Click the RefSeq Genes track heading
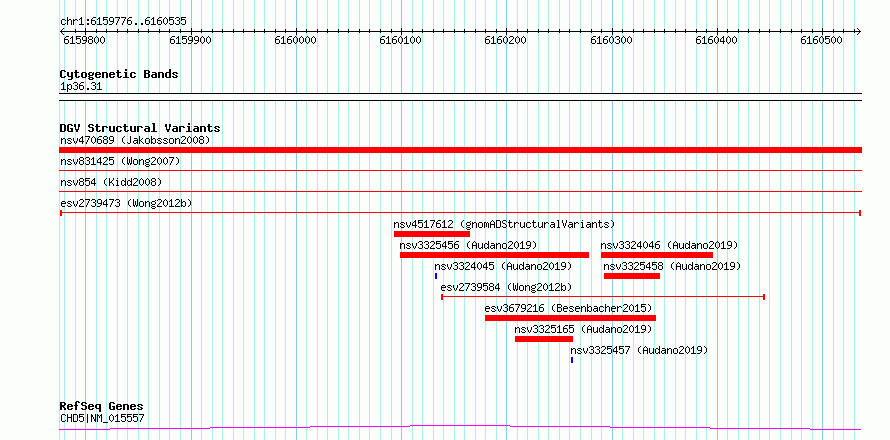Viewport: 890px width, 440px height. point(101,406)
